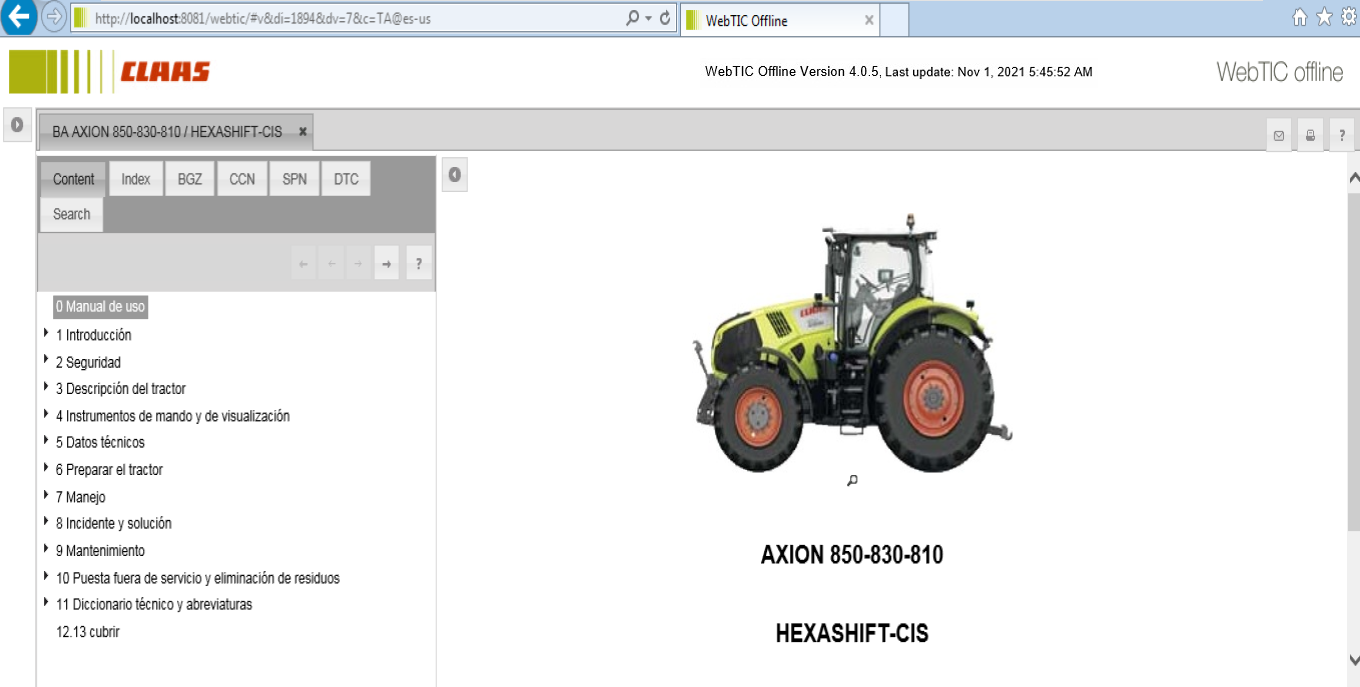Open the new empty browser tab
Screen dimensions: 1360x687
[x=895, y=20]
